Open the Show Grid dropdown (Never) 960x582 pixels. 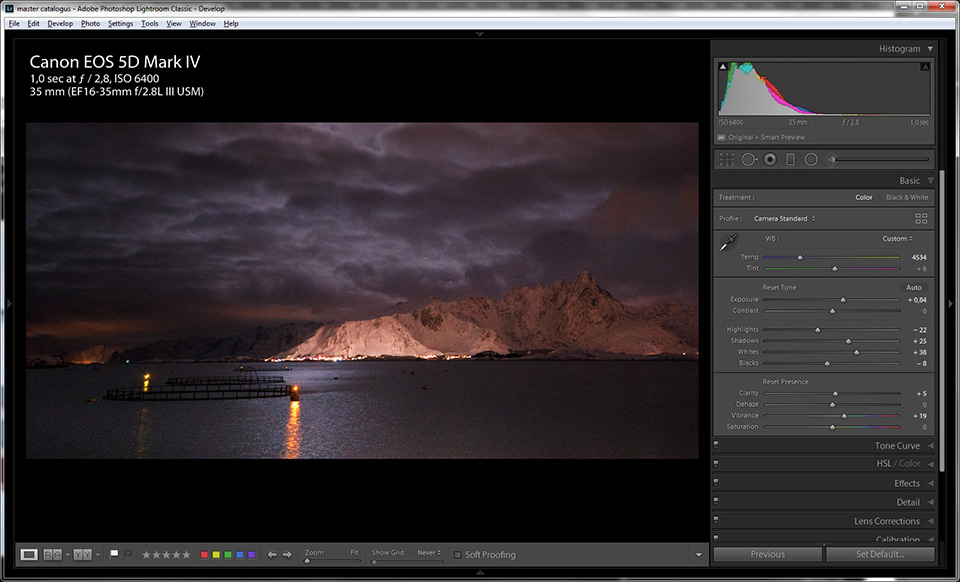coord(429,553)
